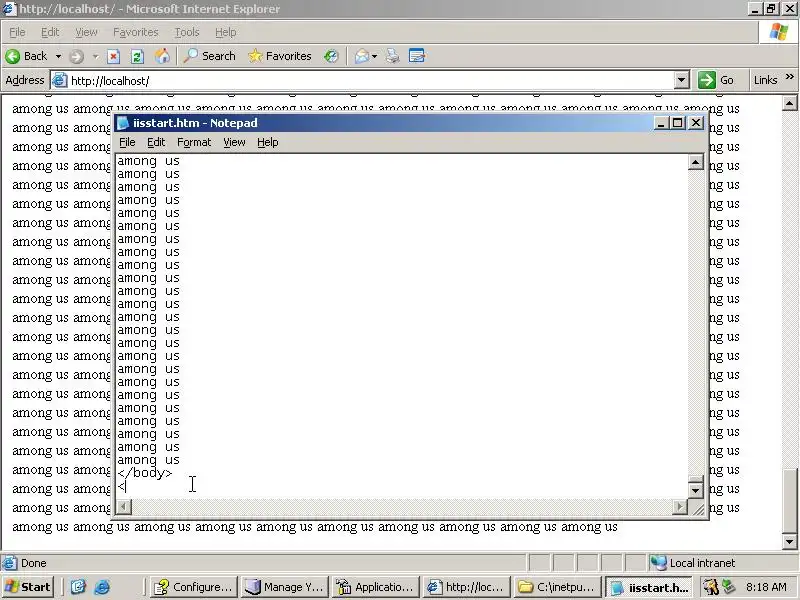Click the page icon in the address bar
Screen dimensions: 800x600
coord(60,80)
